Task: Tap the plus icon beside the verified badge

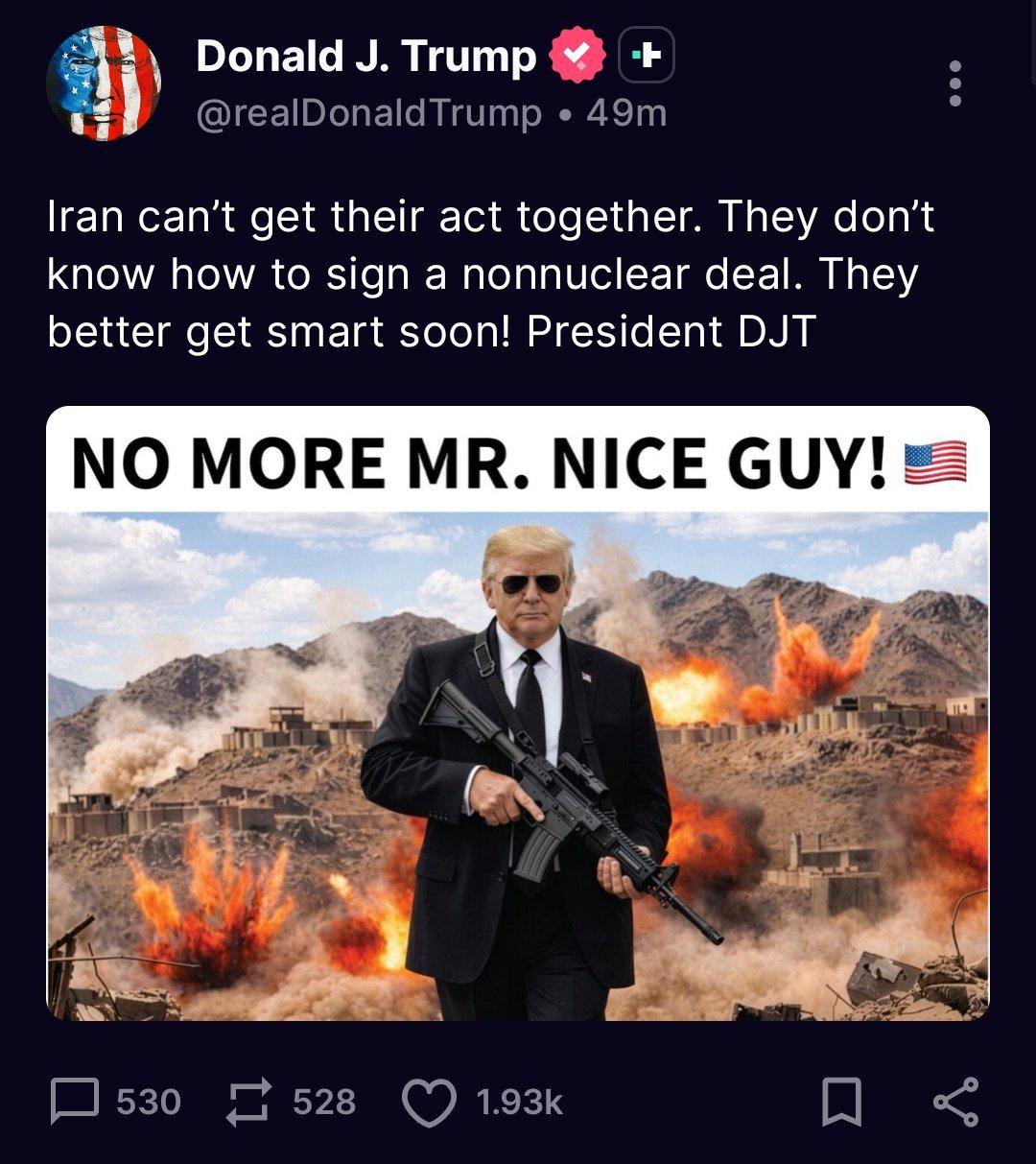Action: tap(647, 56)
